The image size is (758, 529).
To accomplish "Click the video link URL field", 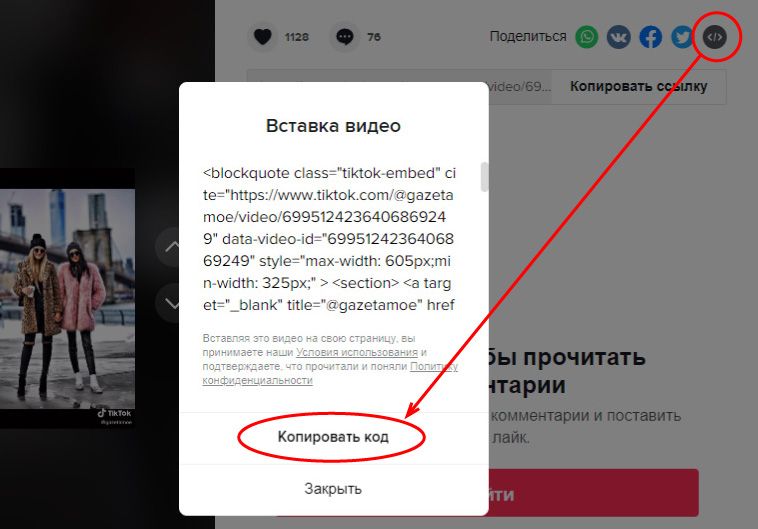I will point(520,87).
